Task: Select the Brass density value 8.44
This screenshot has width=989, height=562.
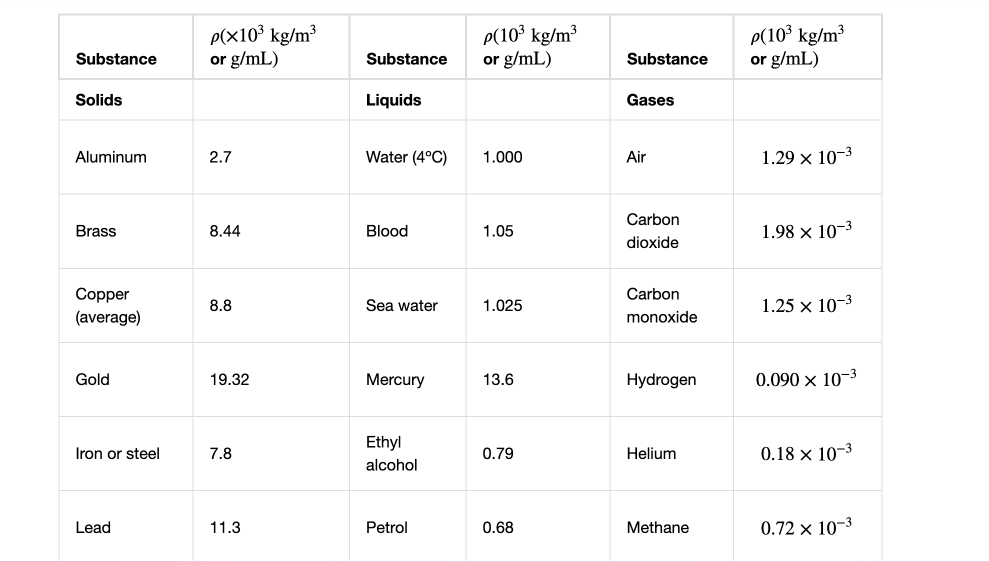Action: point(225,231)
